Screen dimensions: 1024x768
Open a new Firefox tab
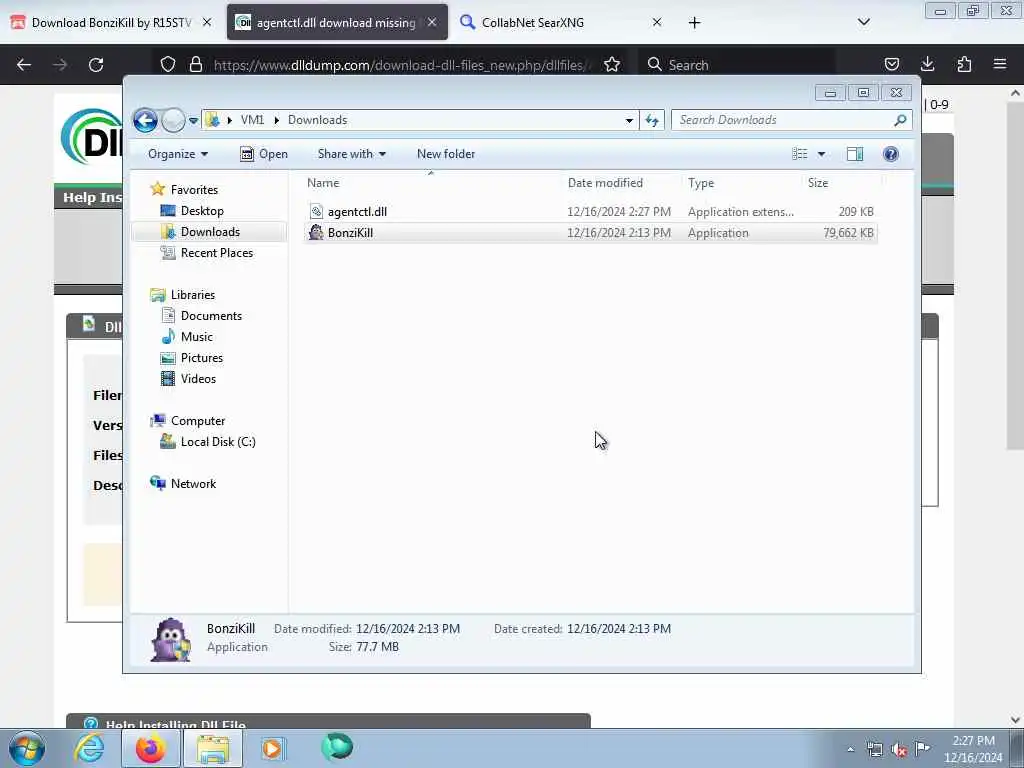pyautogui.click(x=694, y=23)
